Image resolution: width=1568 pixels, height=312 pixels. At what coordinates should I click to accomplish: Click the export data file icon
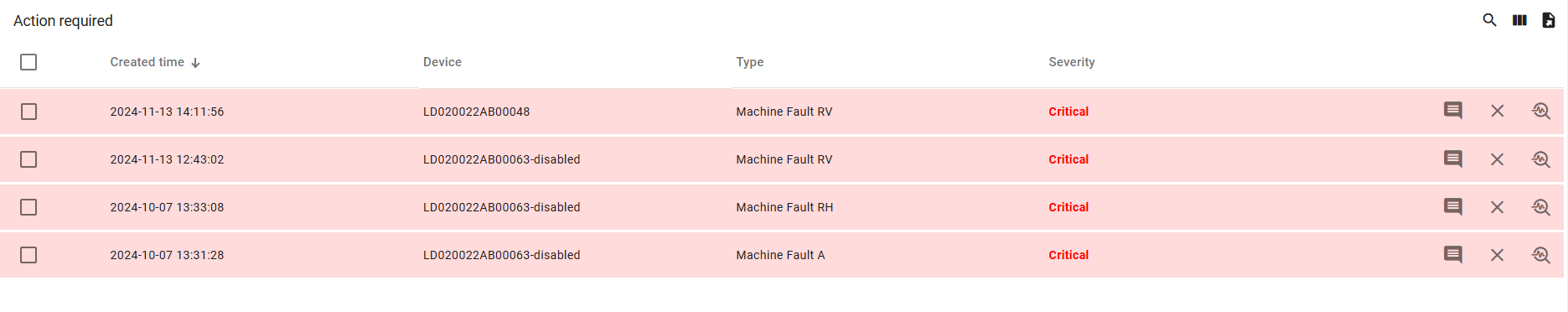click(x=1549, y=20)
